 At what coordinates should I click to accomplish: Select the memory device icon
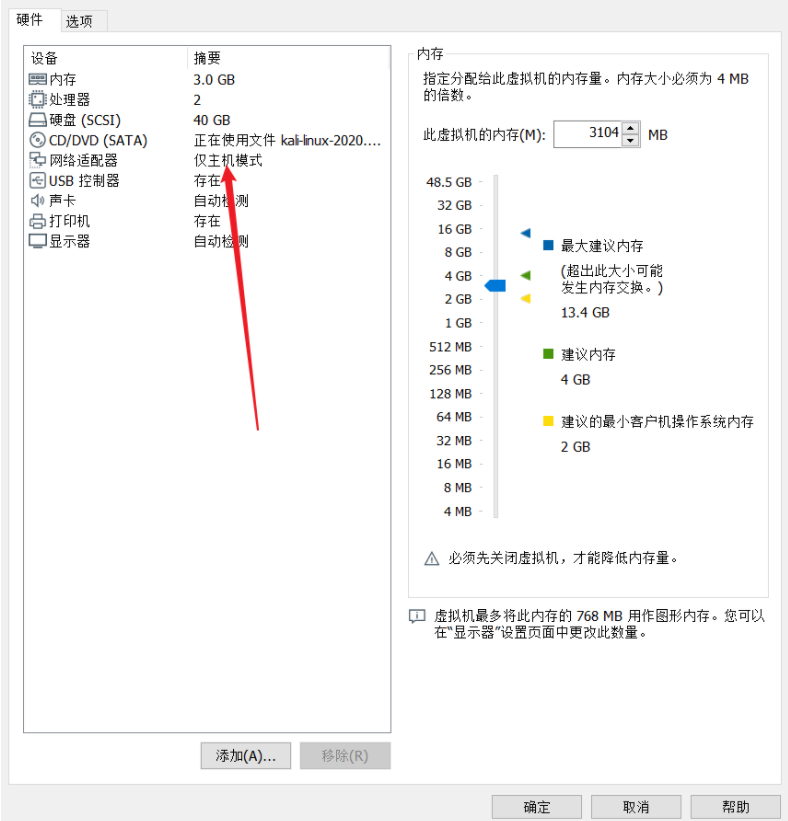37,80
